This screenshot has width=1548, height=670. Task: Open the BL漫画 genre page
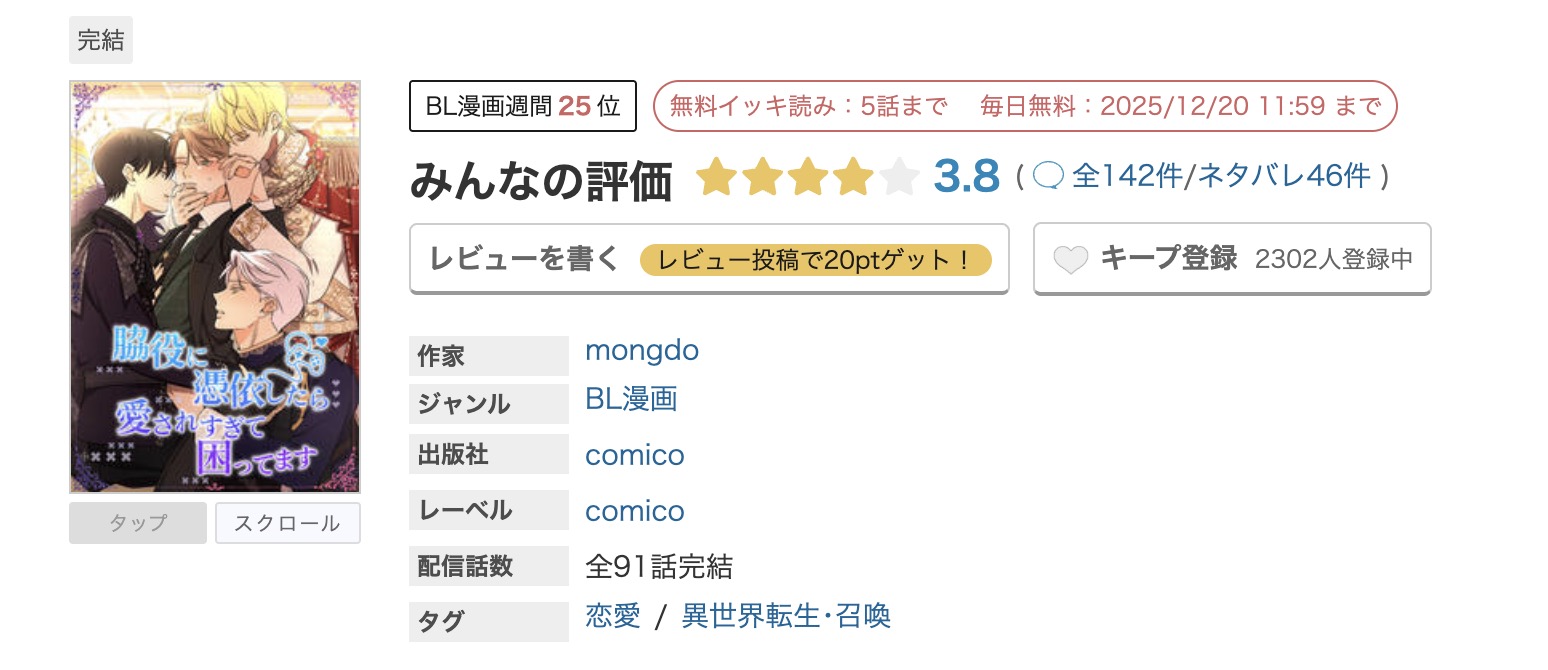pos(631,398)
